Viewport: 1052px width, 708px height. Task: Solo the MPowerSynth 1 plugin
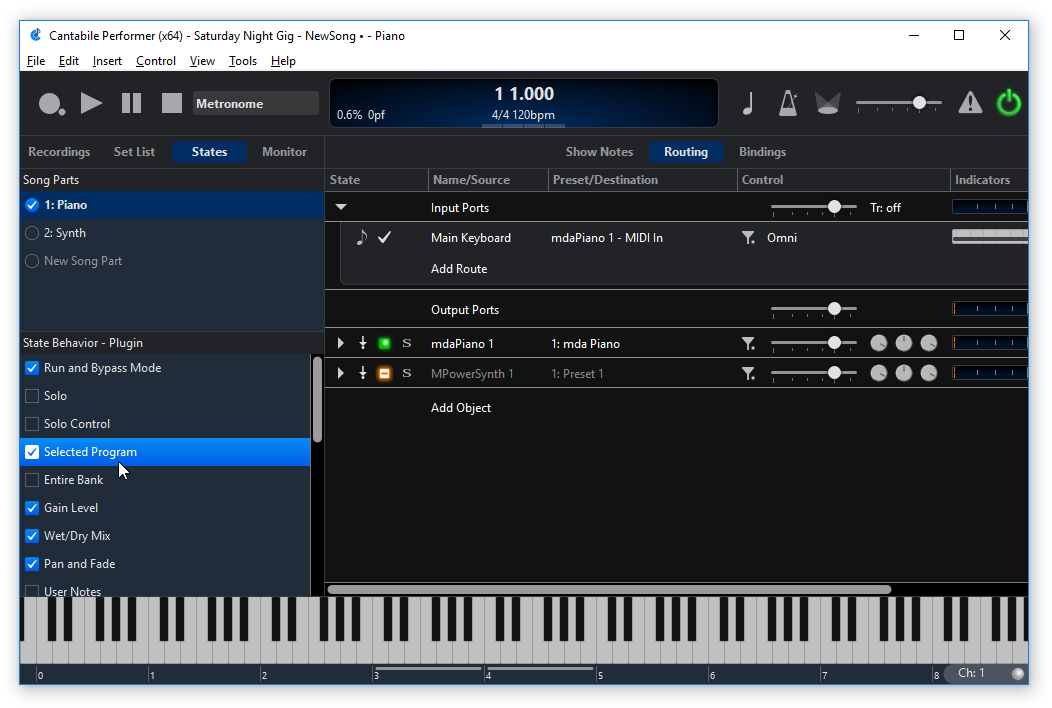click(x=407, y=373)
